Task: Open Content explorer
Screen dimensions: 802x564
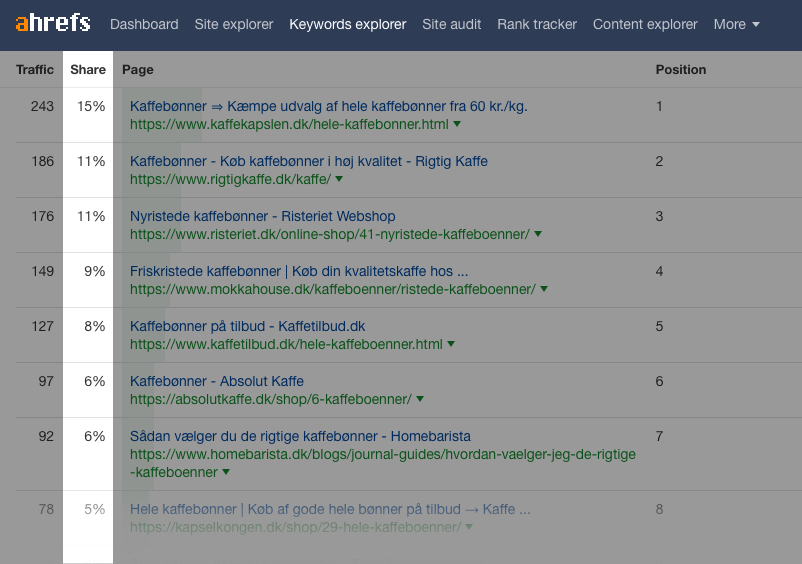Action: (x=645, y=24)
